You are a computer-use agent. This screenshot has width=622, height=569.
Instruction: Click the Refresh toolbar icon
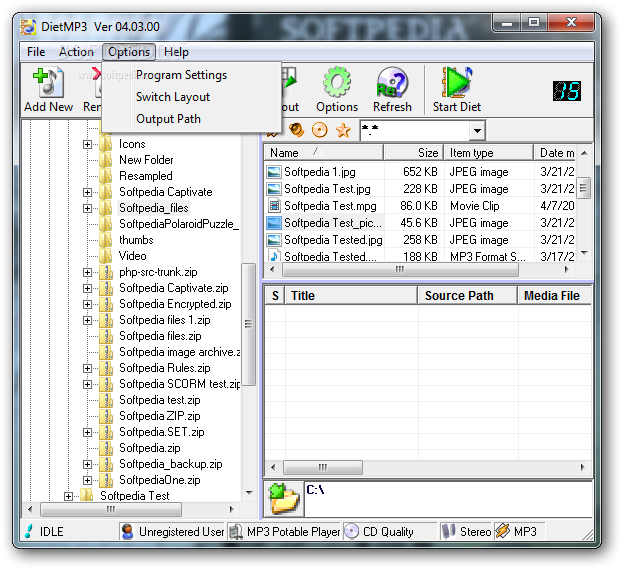(x=392, y=82)
